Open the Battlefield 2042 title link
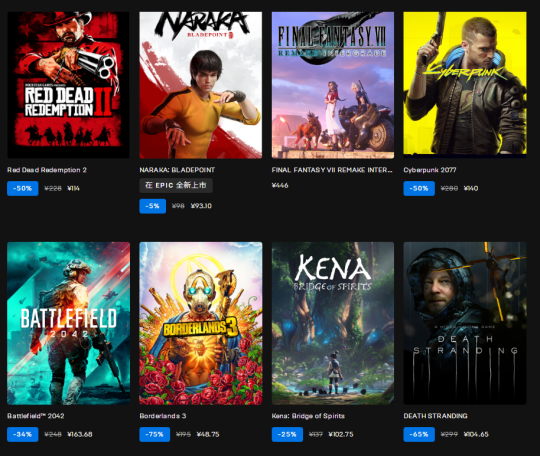Viewport: 540px width, 456px height. [x=36, y=416]
